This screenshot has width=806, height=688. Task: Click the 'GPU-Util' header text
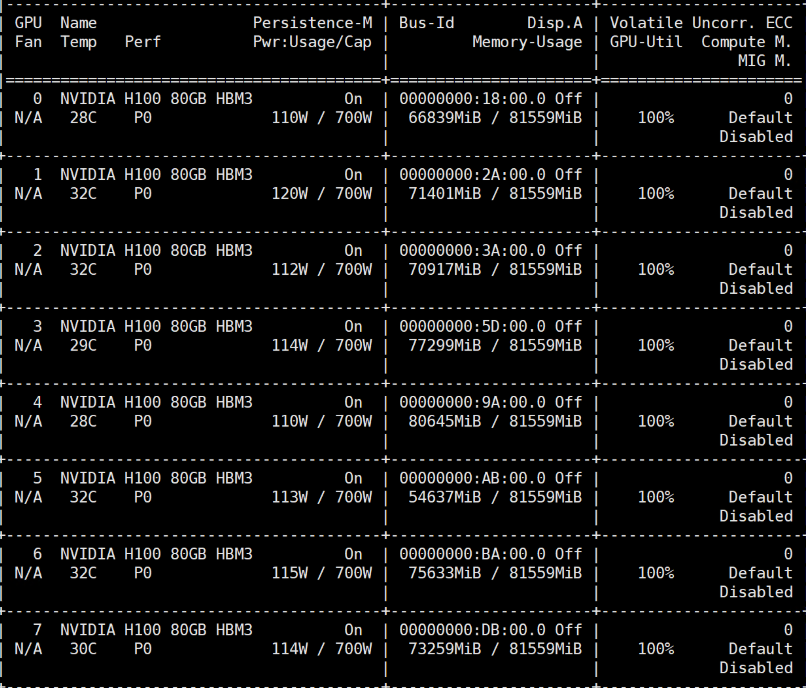(646, 42)
